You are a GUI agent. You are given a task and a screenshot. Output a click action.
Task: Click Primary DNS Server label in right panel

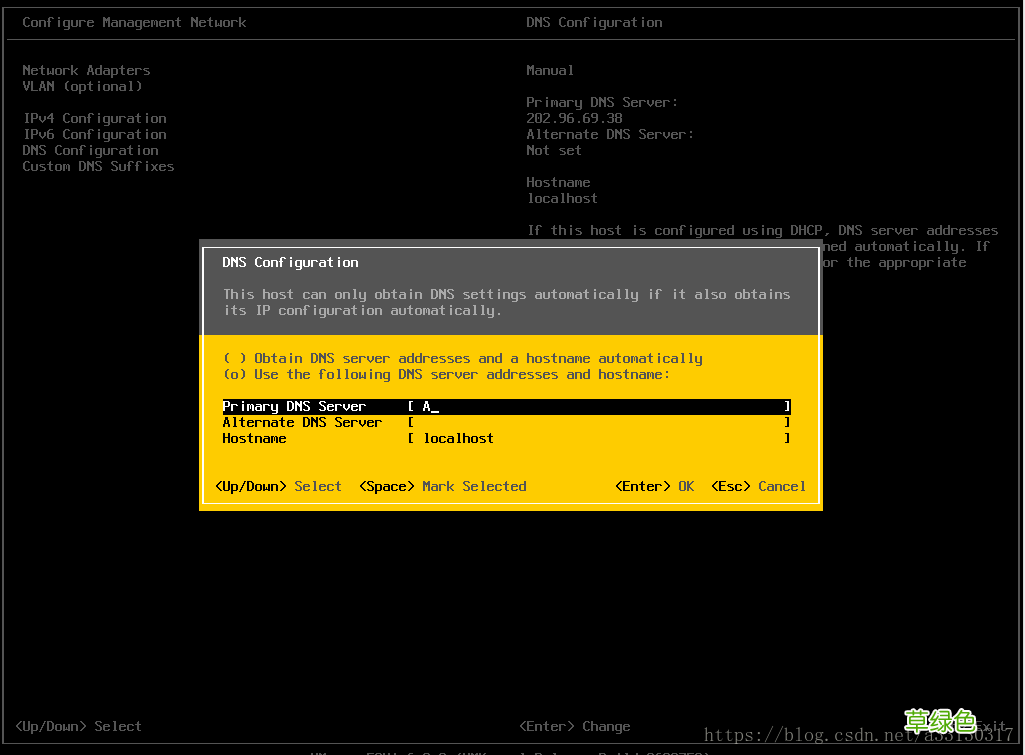click(x=602, y=102)
